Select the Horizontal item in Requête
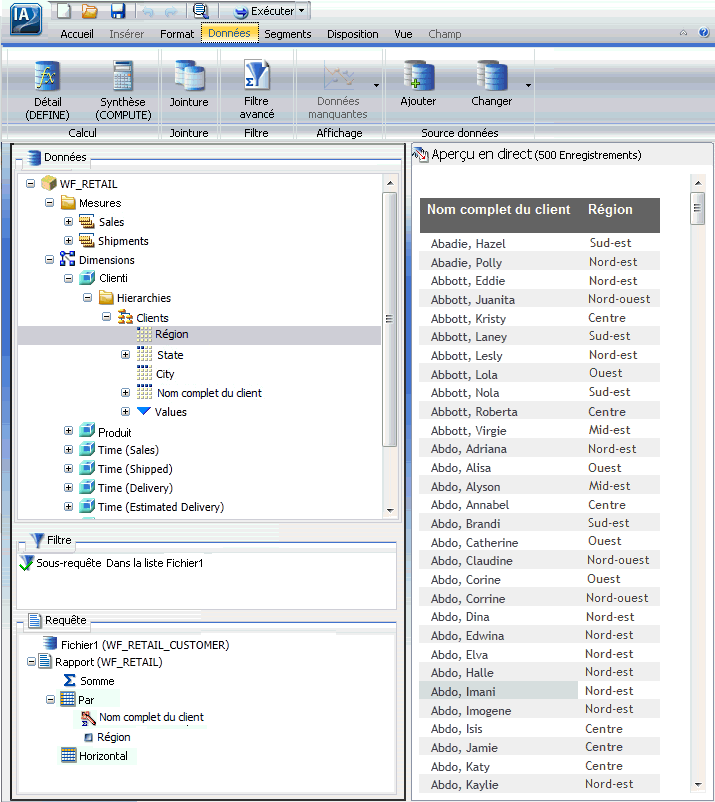The image size is (715, 802). 103,756
